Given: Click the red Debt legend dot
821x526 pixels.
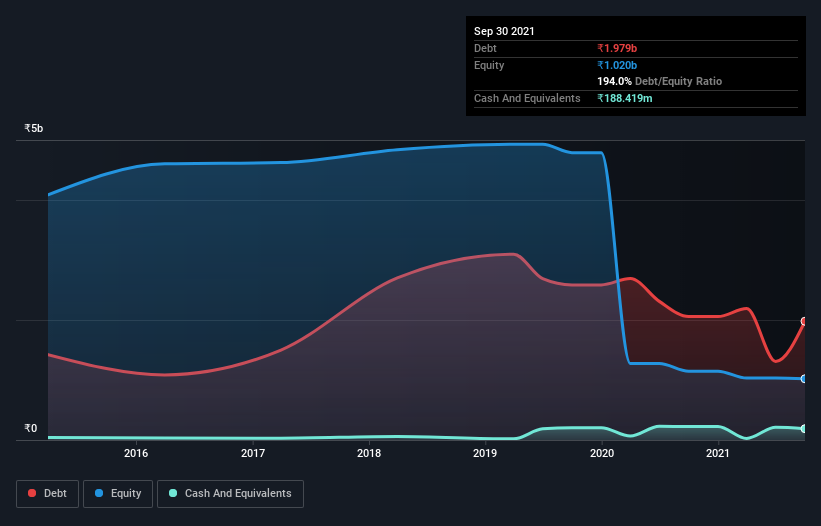Looking at the screenshot, I should click(32, 493).
